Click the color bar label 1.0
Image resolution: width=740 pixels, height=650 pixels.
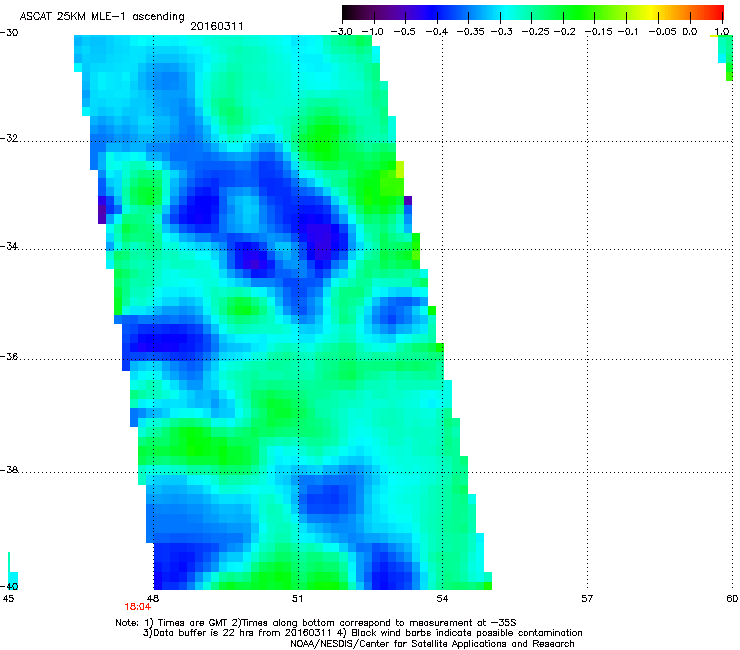[722, 32]
